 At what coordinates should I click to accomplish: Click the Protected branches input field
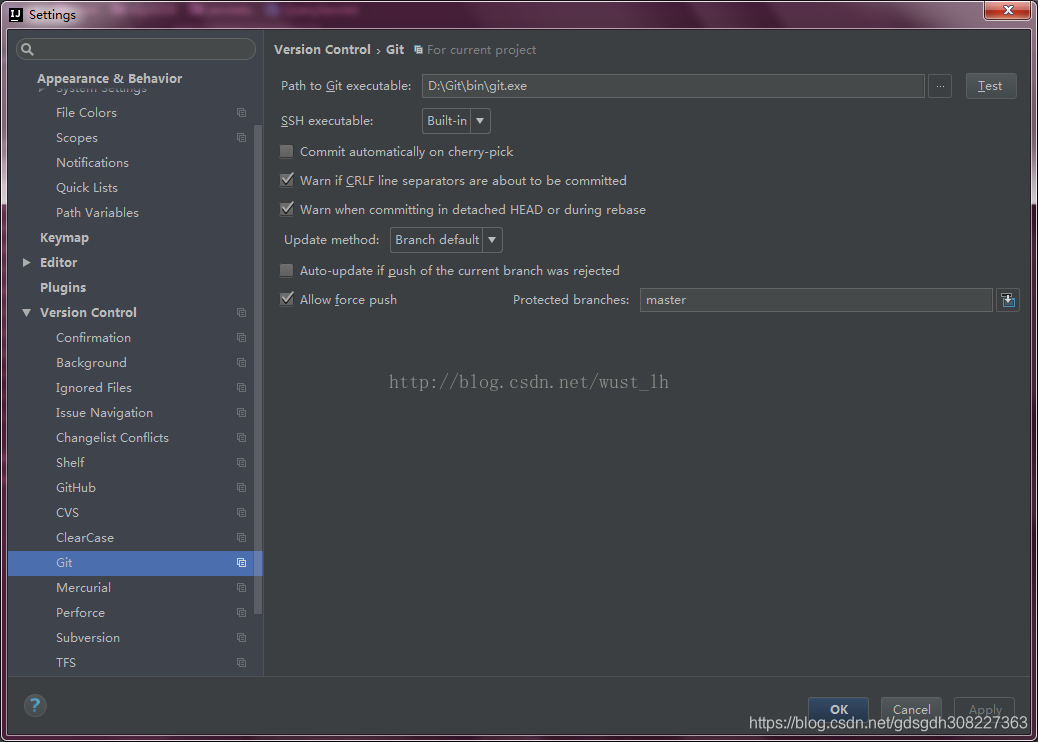[x=816, y=300]
